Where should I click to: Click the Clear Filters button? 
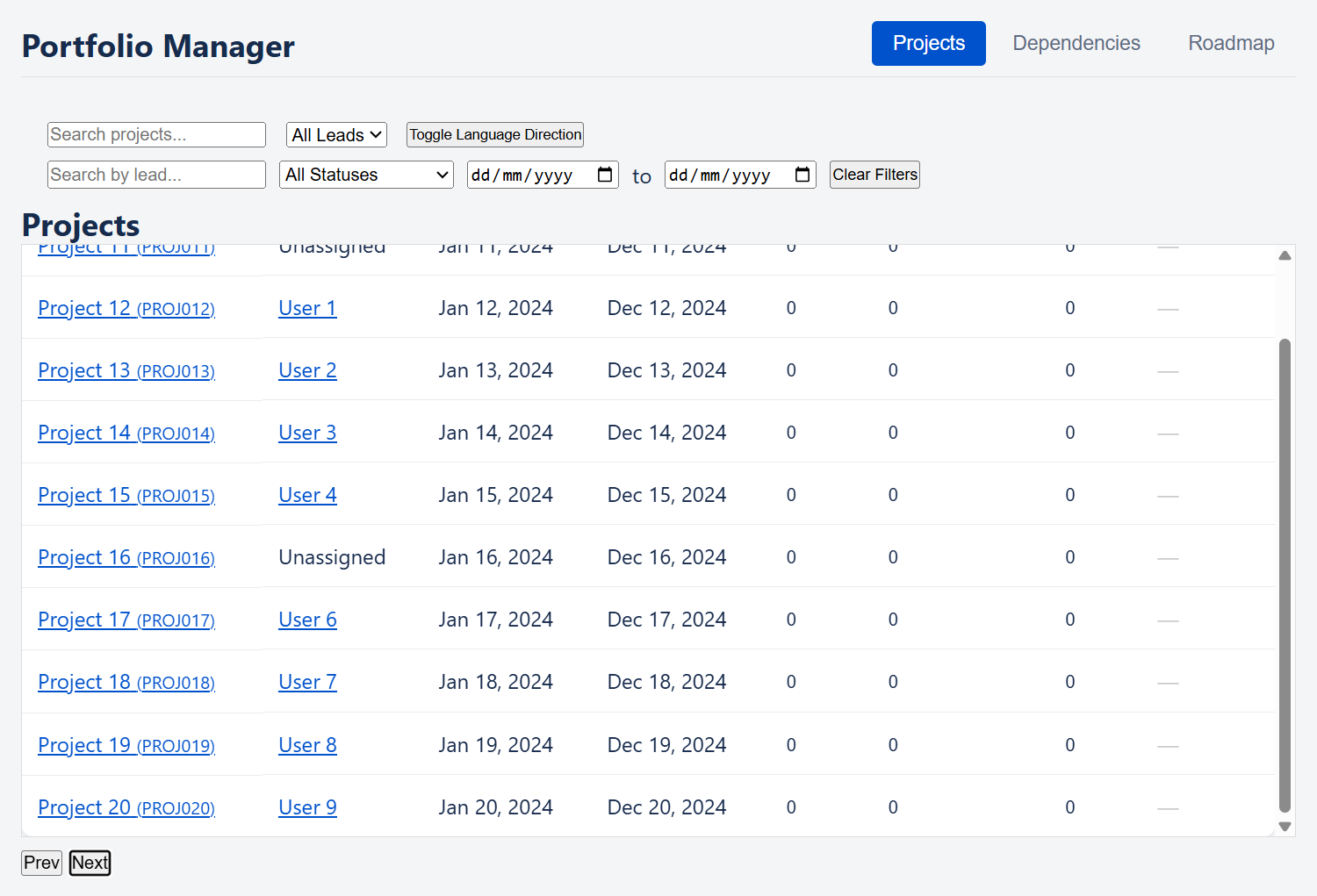[x=874, y=175]
